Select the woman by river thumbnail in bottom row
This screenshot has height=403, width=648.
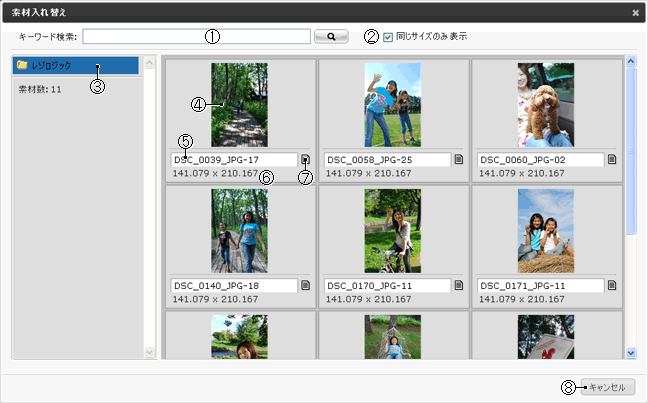pyautogui.click(x=239, y=337)
